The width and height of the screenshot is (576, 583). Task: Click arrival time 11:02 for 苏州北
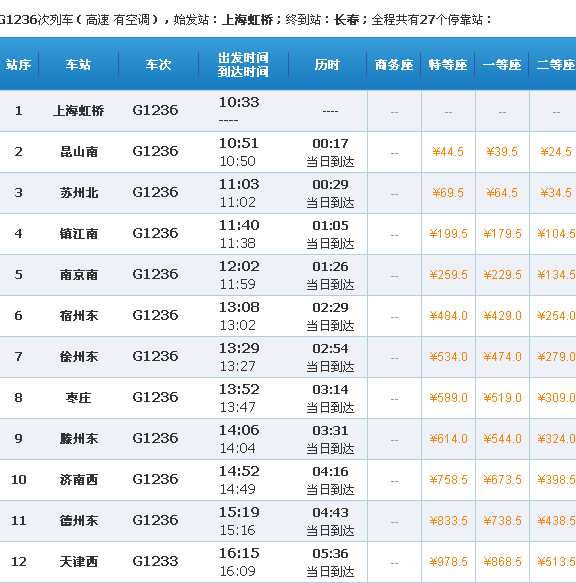tap(238, 202)
